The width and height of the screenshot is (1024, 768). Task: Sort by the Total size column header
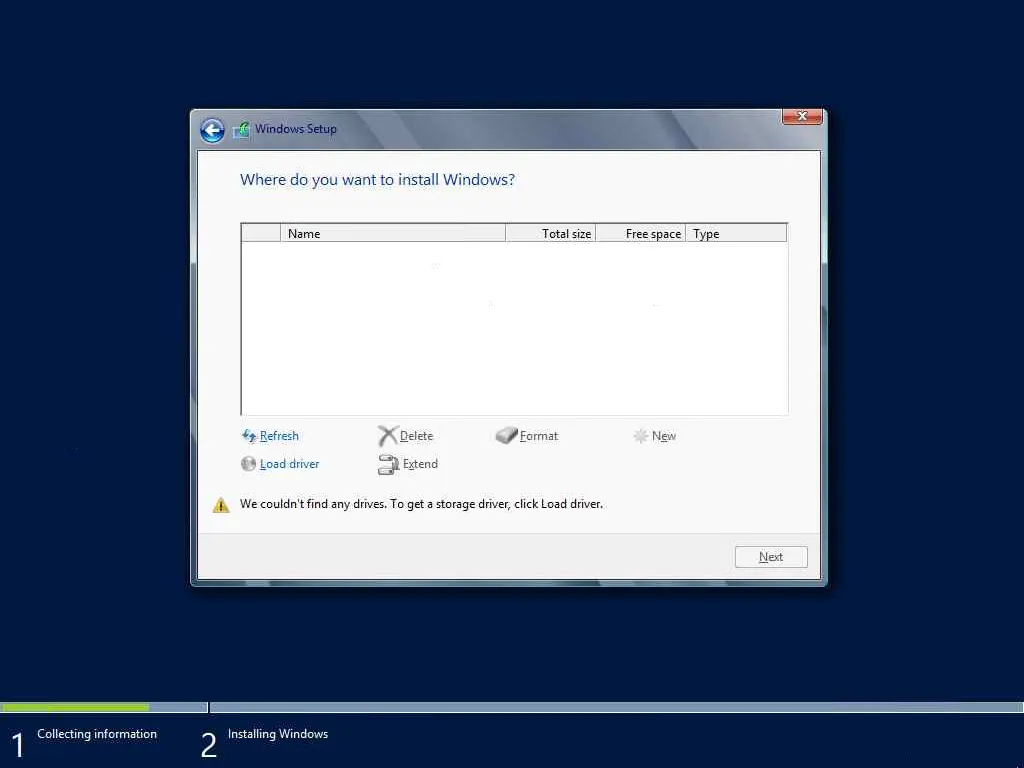point(550,233)
